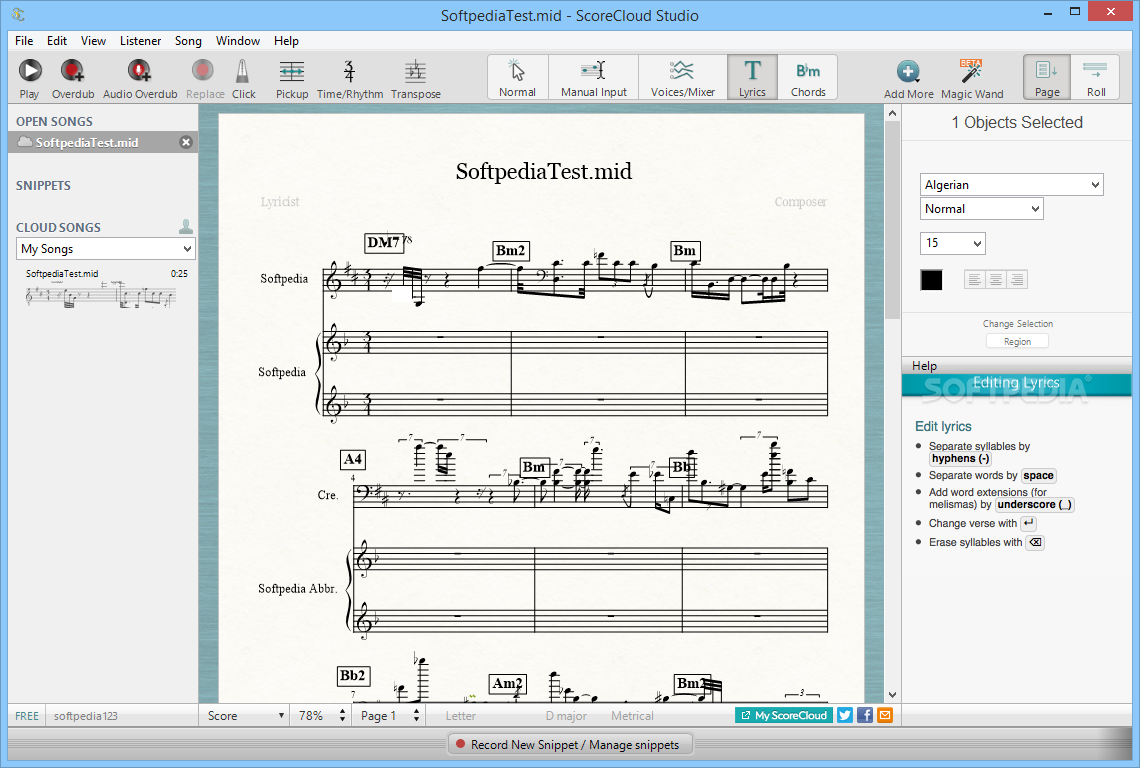Open the Voices/Mixer mode

coord(682,77)
